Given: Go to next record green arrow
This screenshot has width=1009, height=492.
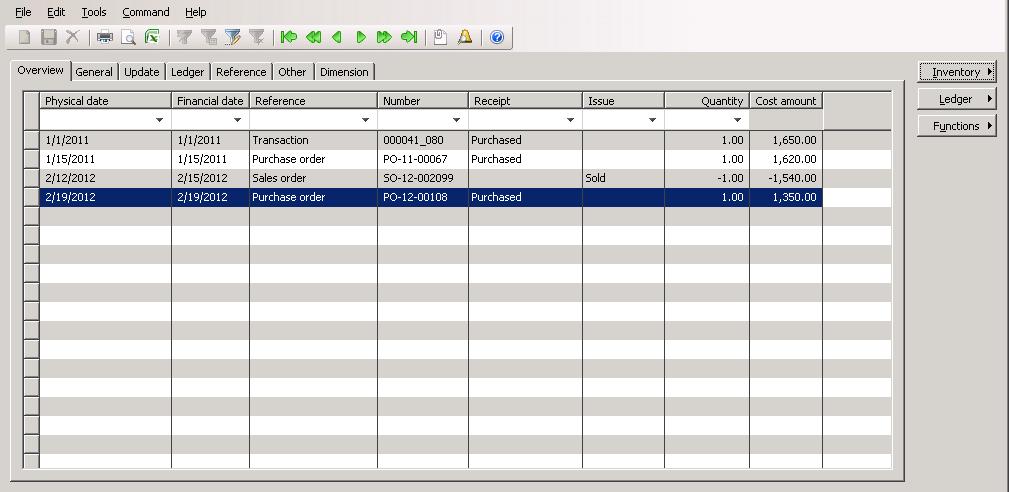Looking at the screenshot, I should pyautogui.click(x=360, y=37).
